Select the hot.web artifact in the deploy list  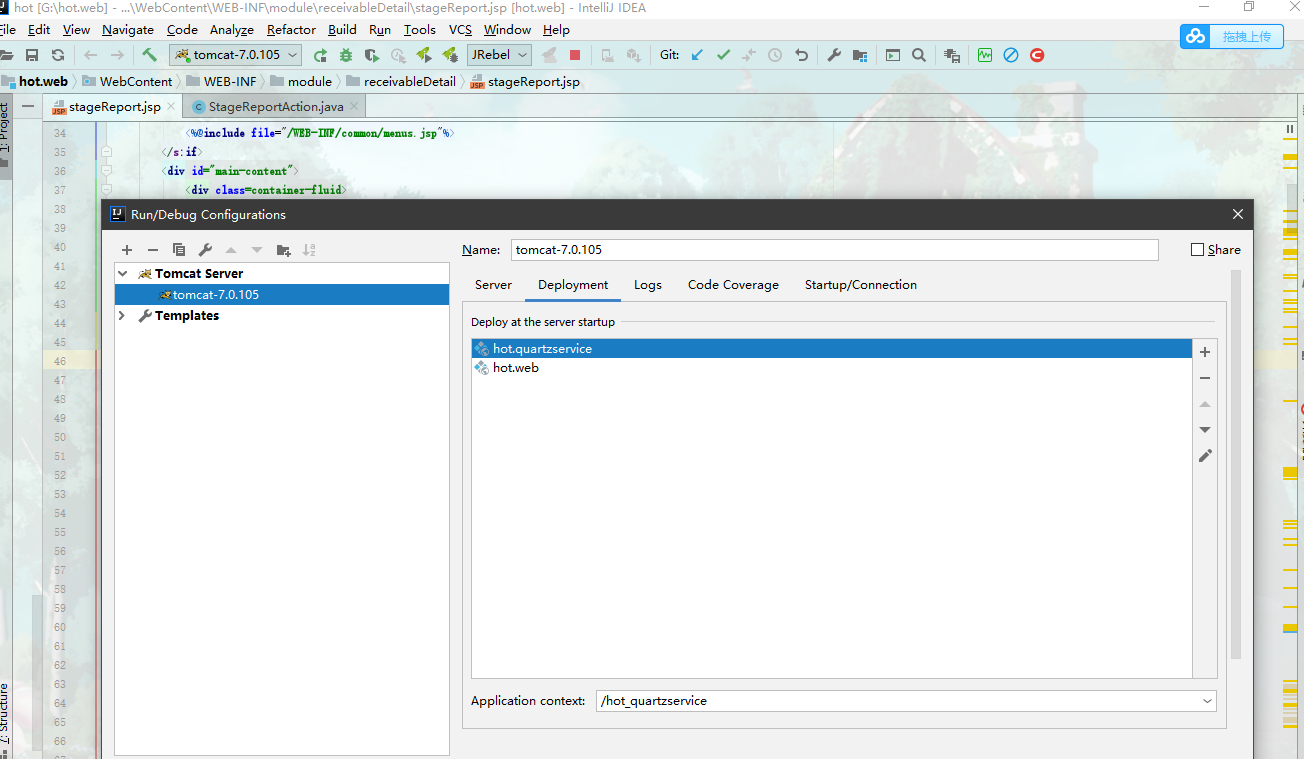click(832, 368)
